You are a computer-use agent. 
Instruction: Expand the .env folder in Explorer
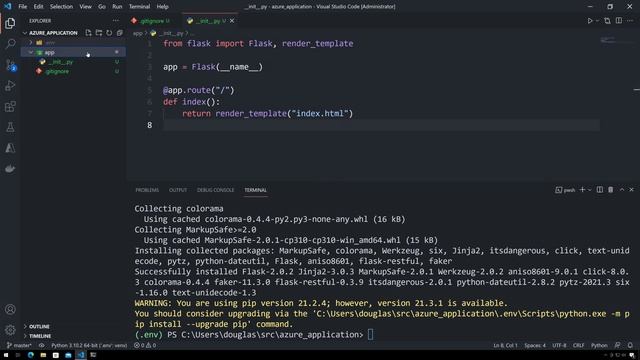31,42
